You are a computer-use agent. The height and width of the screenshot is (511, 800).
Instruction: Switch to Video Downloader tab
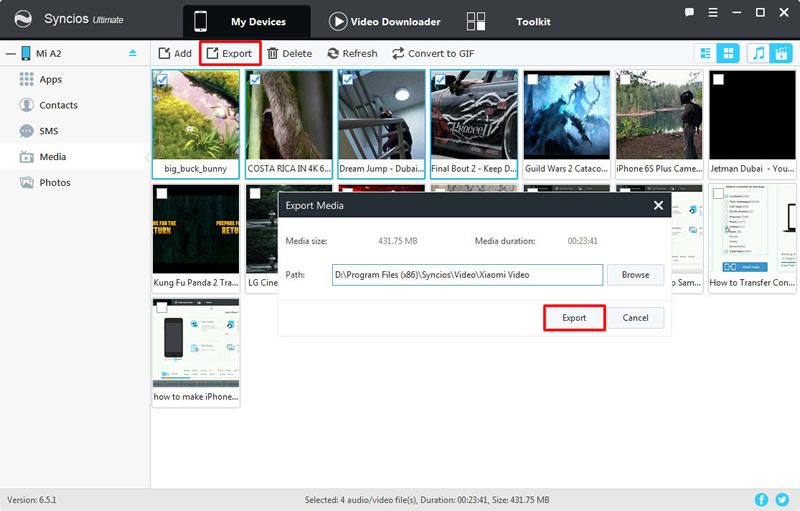pos(385,21)
